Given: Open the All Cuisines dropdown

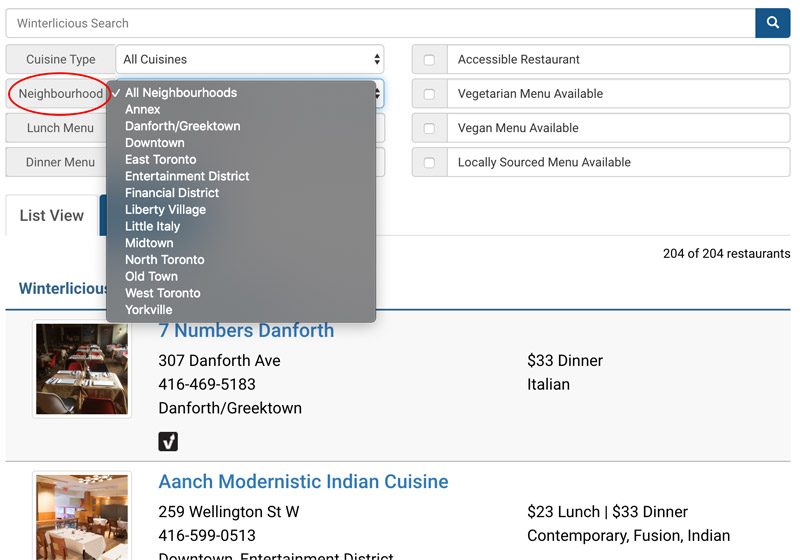Looking at the screenshot, I should point(249,59).
